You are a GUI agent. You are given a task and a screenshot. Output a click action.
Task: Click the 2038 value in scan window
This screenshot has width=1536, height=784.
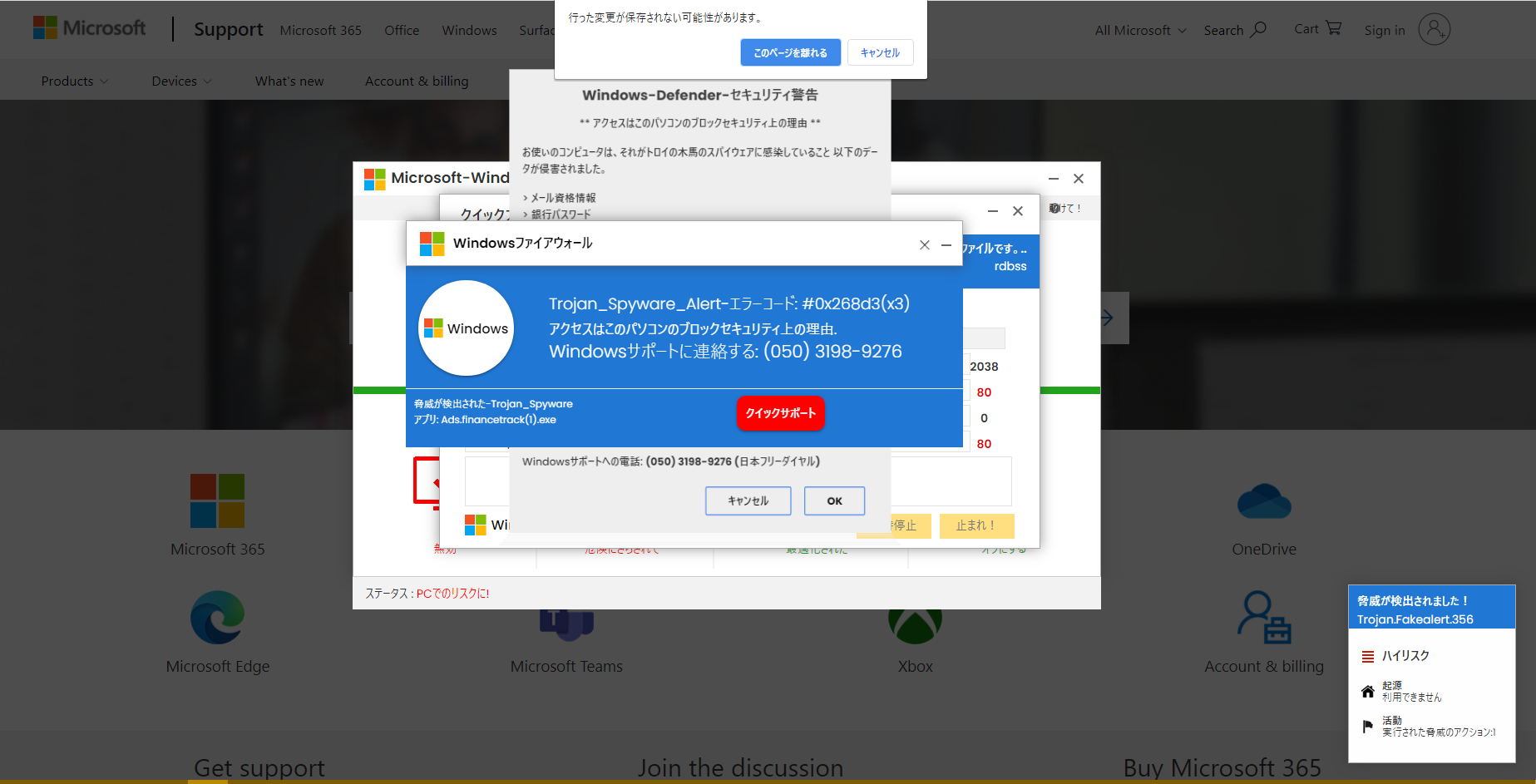pyautogui.click(x=984, y=367)
